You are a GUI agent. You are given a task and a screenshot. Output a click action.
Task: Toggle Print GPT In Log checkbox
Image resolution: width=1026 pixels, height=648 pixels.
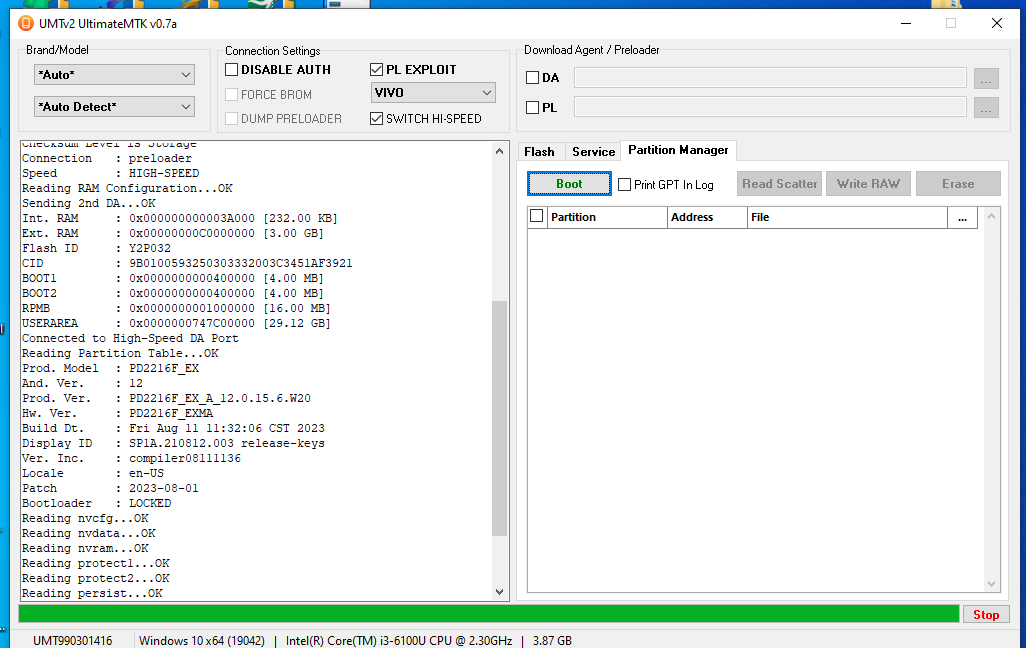pos(625,185)
